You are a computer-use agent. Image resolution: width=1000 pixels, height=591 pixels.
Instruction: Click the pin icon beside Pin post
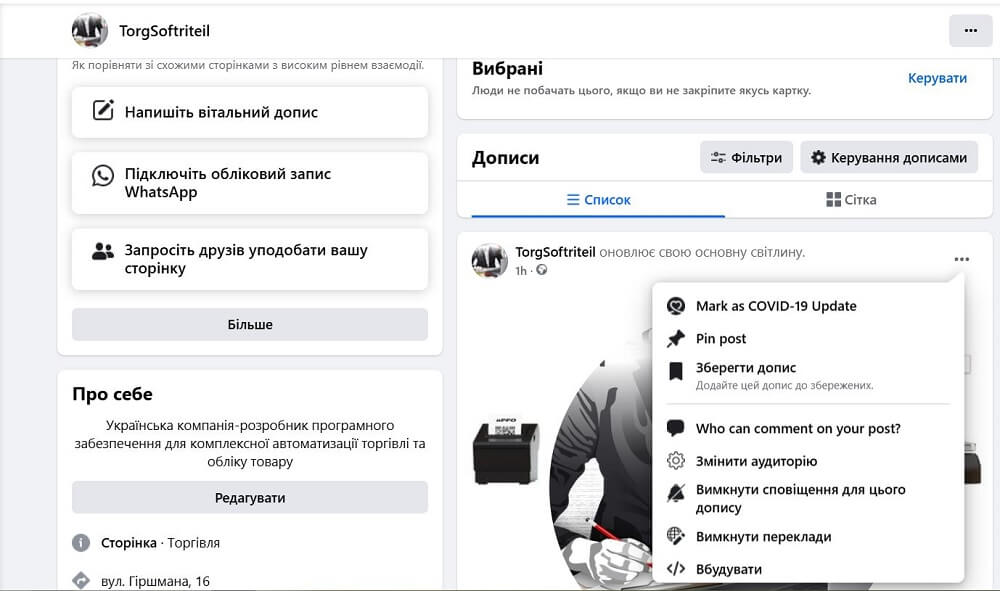[676, 338]
